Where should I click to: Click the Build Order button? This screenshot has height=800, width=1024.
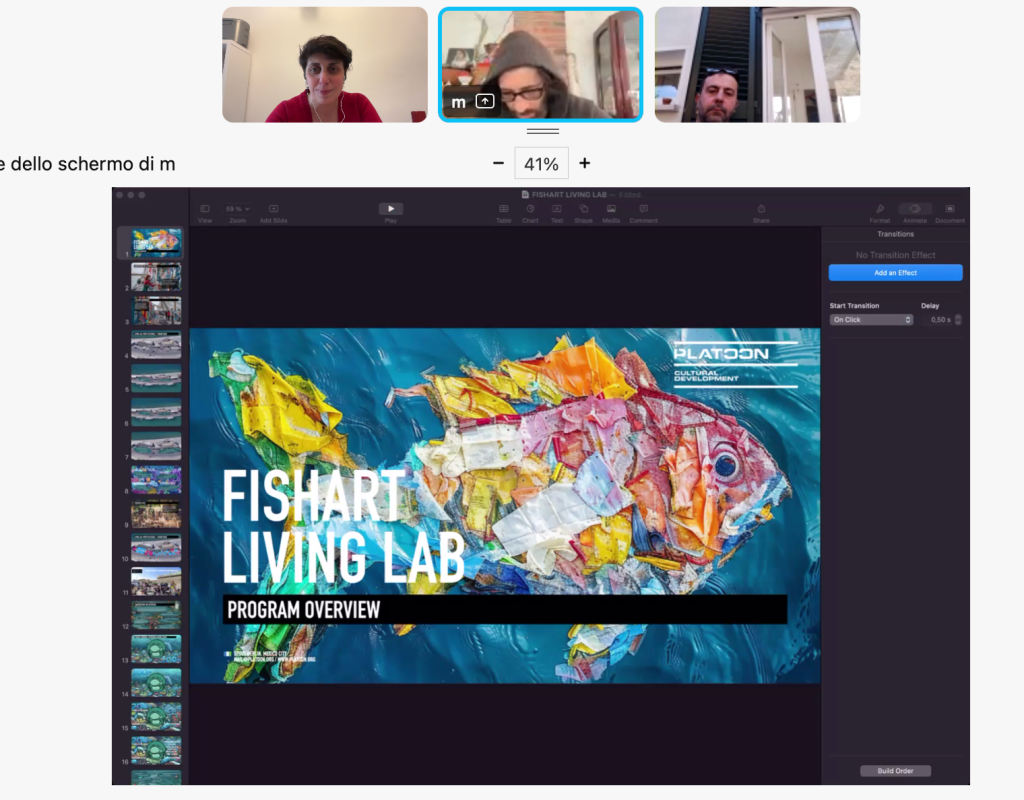coord(895,771)
